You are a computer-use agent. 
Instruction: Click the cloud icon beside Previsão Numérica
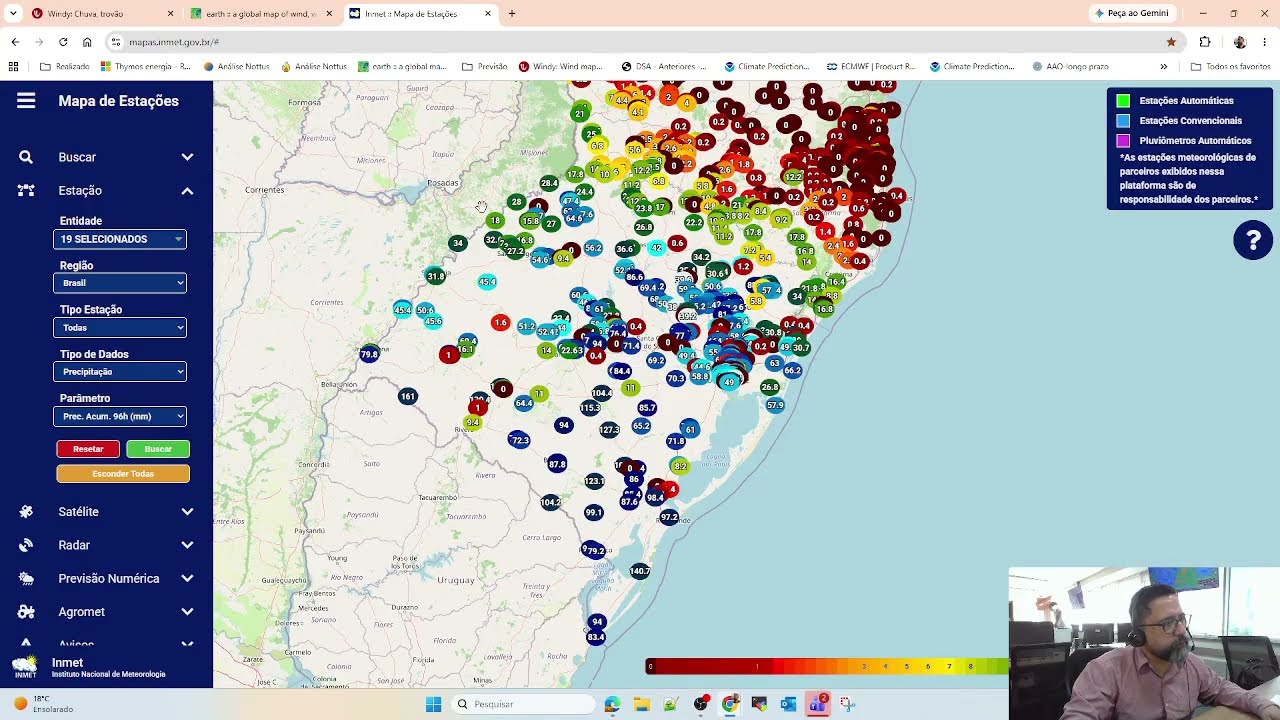click(26, 578)
